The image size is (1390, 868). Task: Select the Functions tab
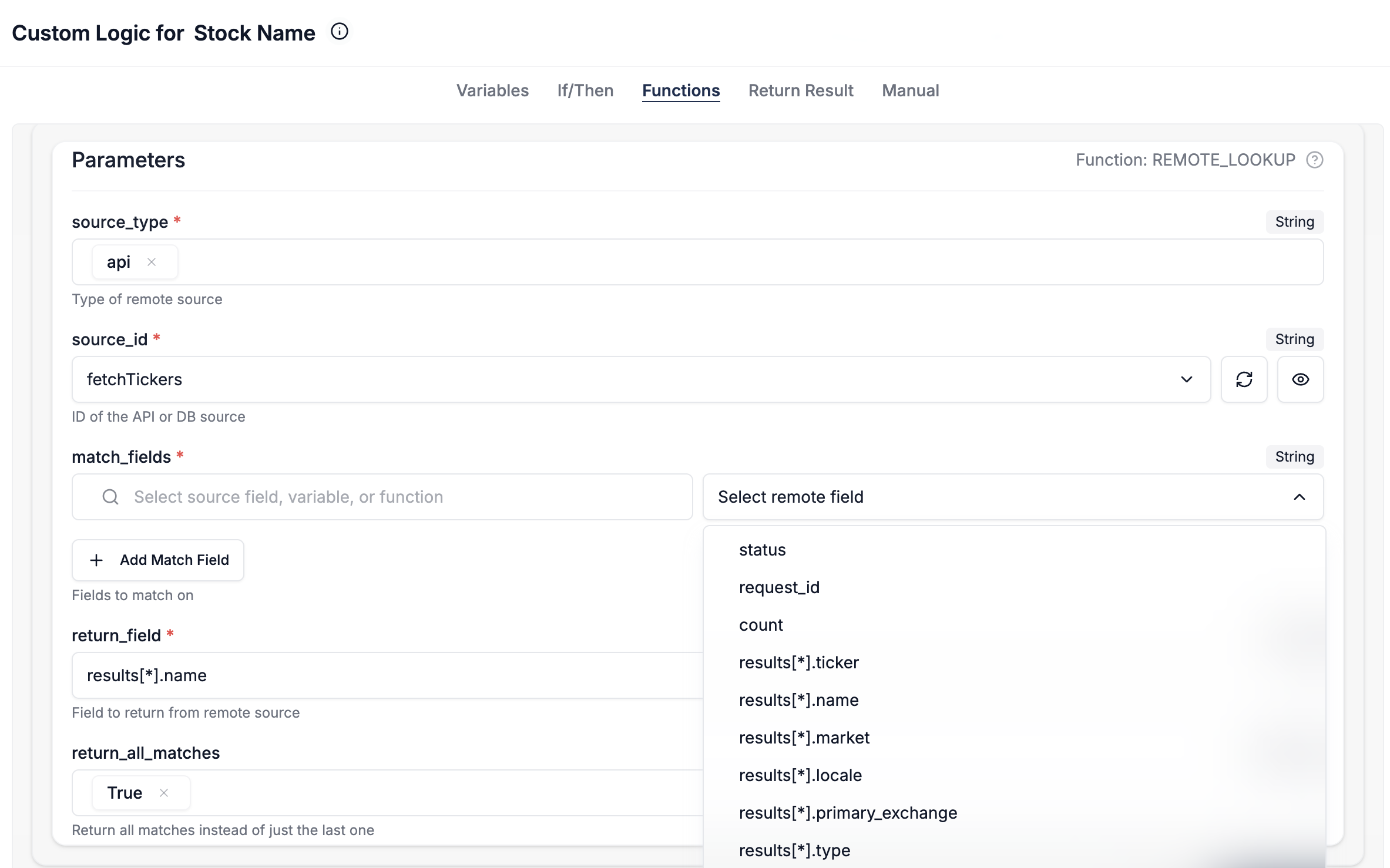[x=680, y=90]
